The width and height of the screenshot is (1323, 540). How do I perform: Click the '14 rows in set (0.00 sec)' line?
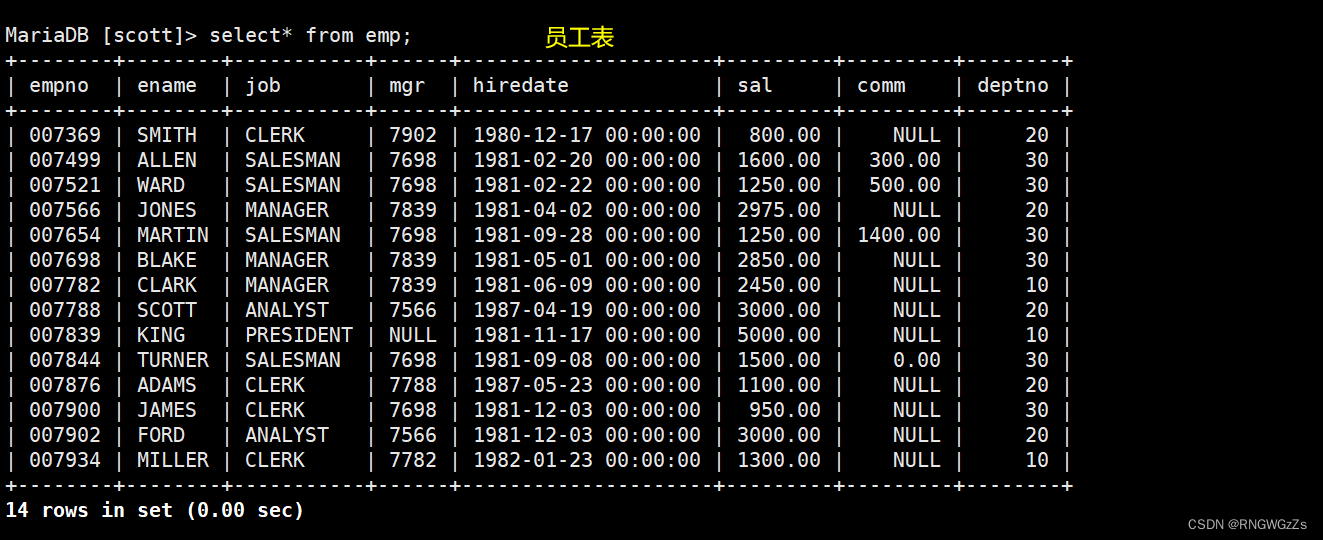click(155, 510)
